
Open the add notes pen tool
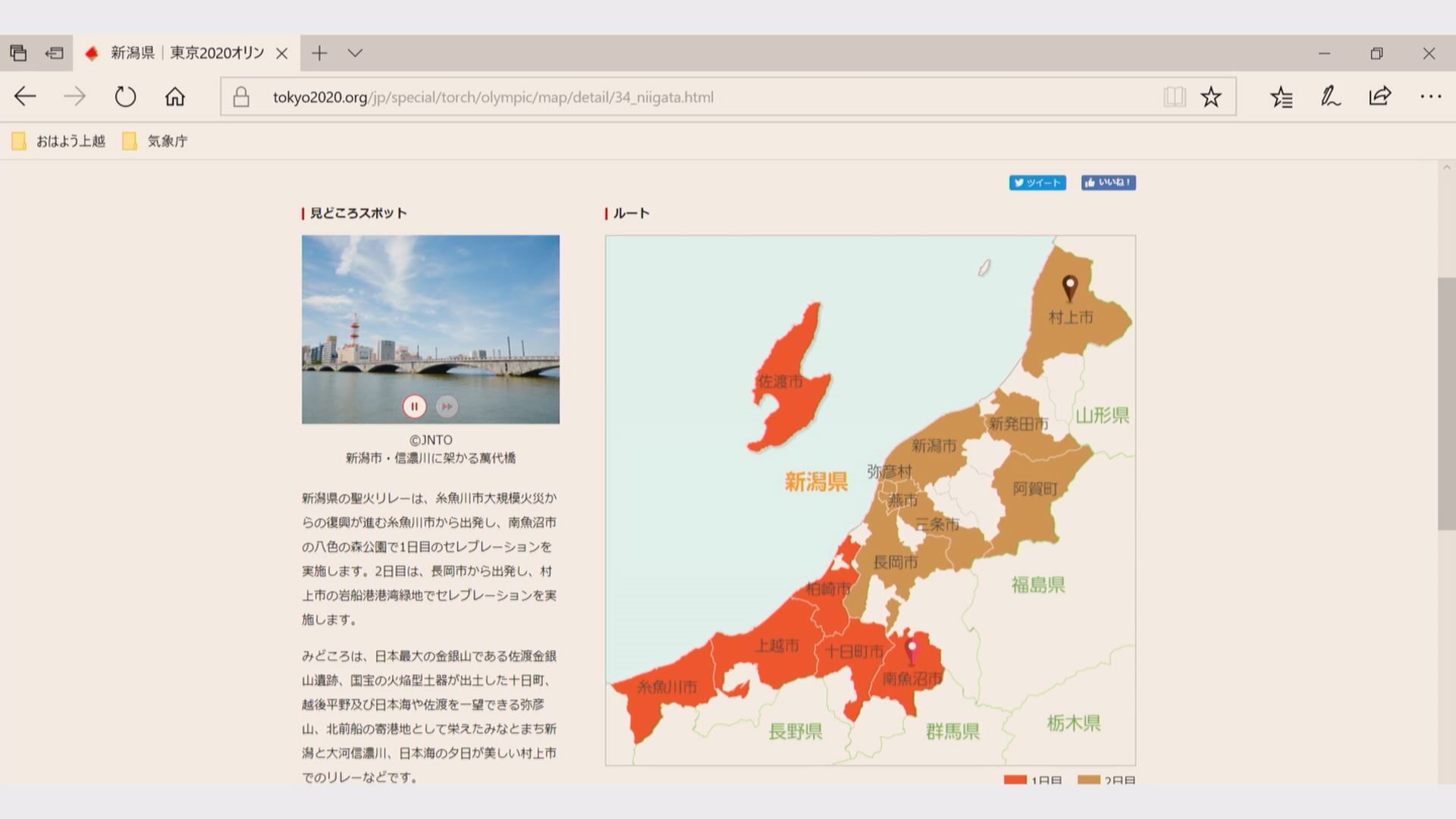[x=1330, y=96]
